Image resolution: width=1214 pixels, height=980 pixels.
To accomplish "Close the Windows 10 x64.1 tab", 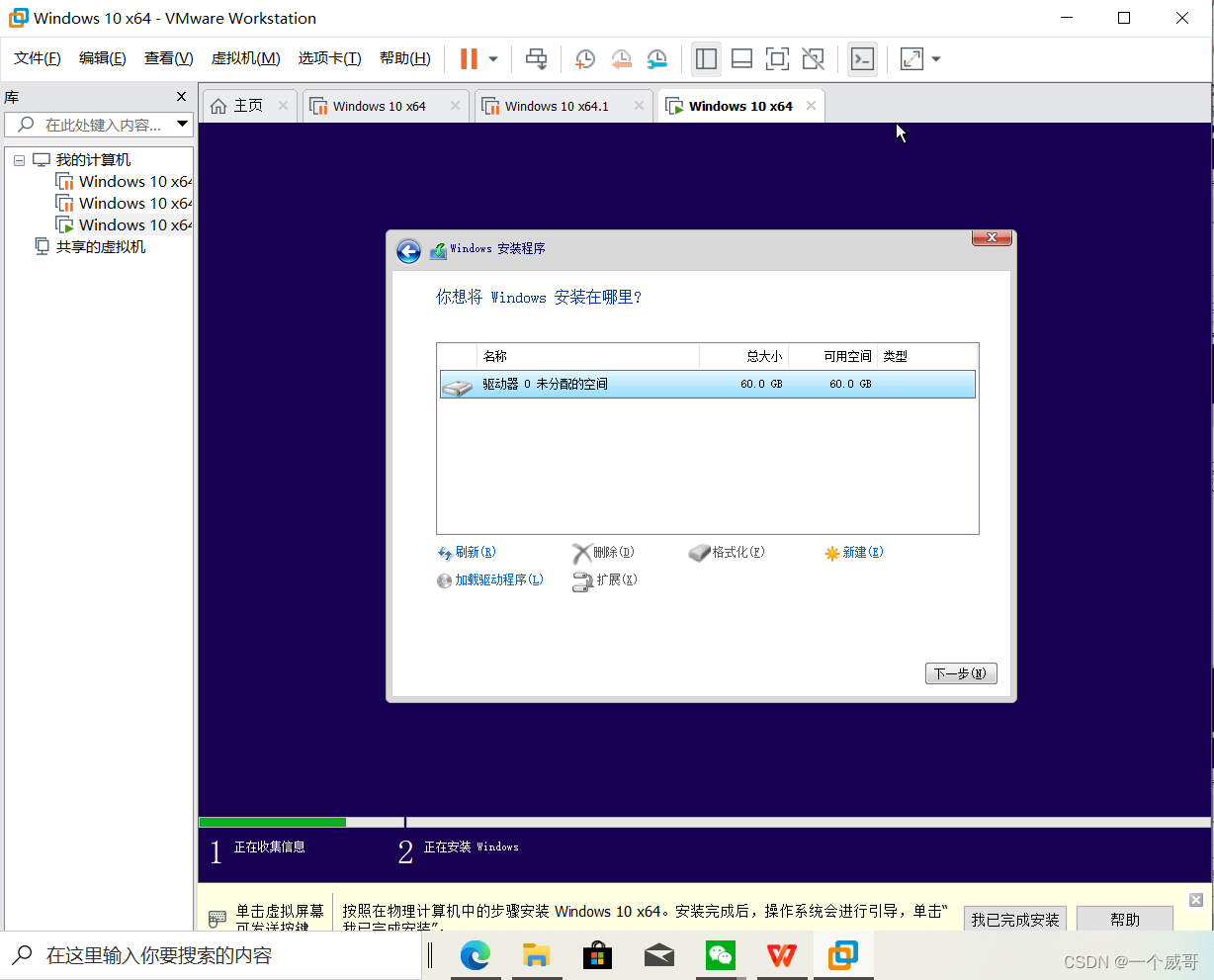I will (639, 106).
